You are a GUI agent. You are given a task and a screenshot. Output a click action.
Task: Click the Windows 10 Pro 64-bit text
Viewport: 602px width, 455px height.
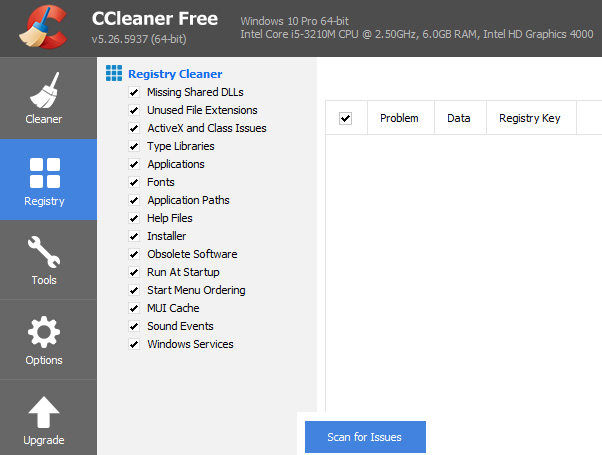coord(294,21)
